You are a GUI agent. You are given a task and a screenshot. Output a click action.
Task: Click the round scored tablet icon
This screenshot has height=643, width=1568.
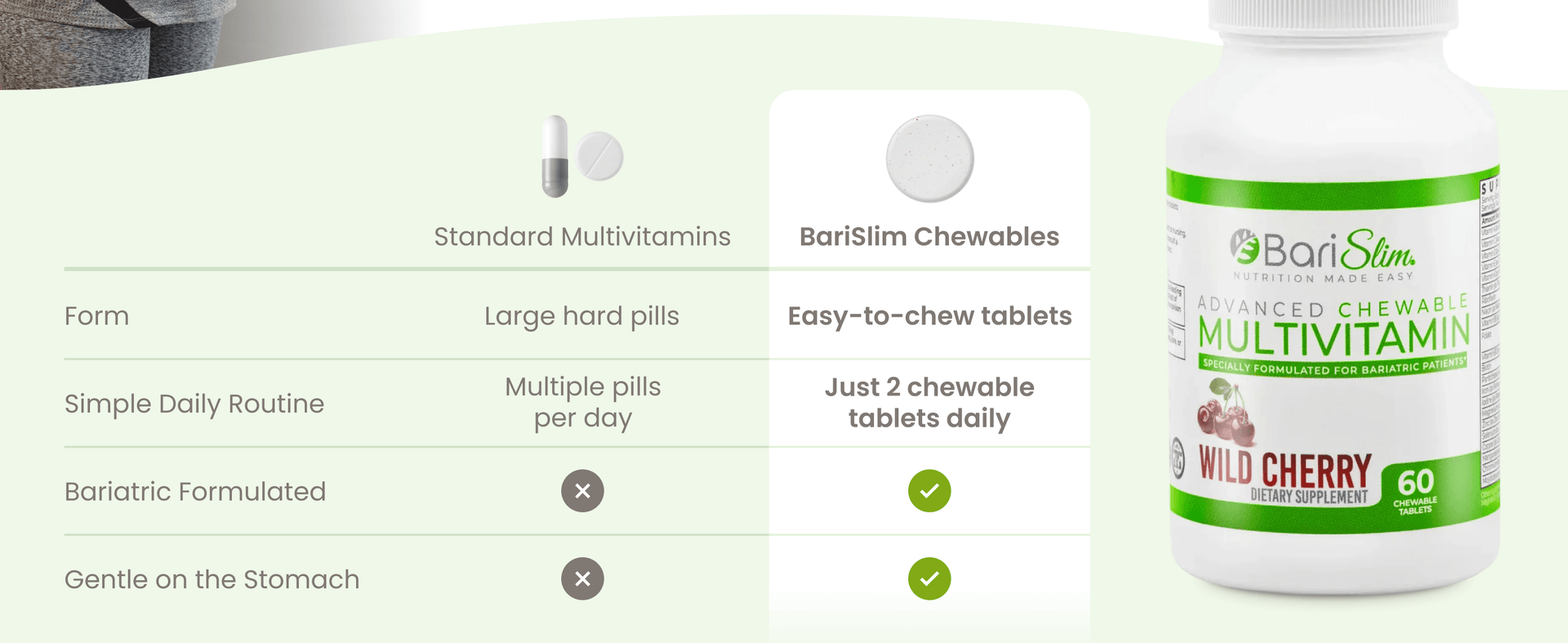600,155
